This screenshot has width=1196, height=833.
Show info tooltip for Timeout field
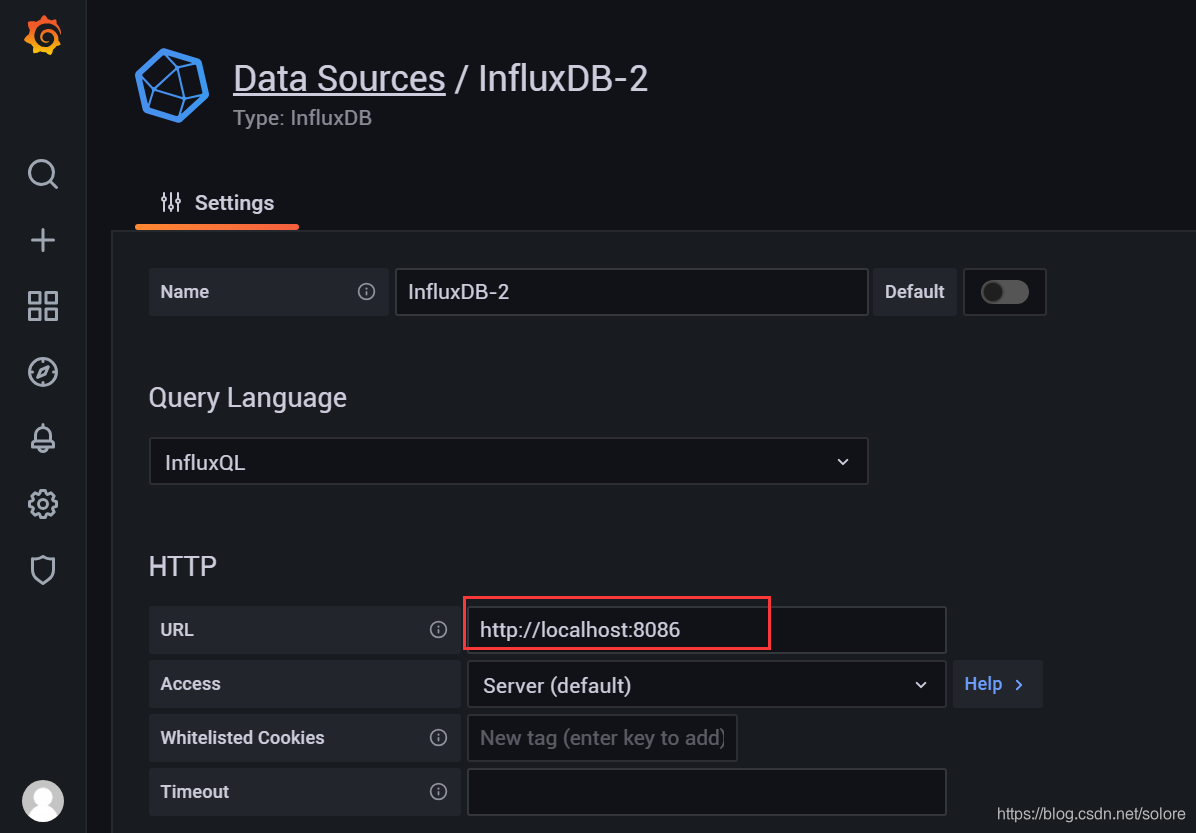(x=438, y=792)
